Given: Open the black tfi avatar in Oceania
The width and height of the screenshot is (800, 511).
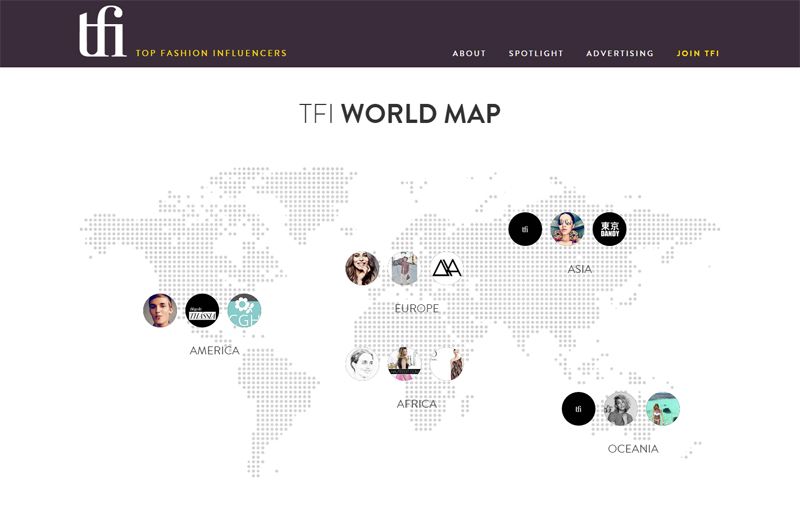Looking at the screenshot, I should coord(579,408).
